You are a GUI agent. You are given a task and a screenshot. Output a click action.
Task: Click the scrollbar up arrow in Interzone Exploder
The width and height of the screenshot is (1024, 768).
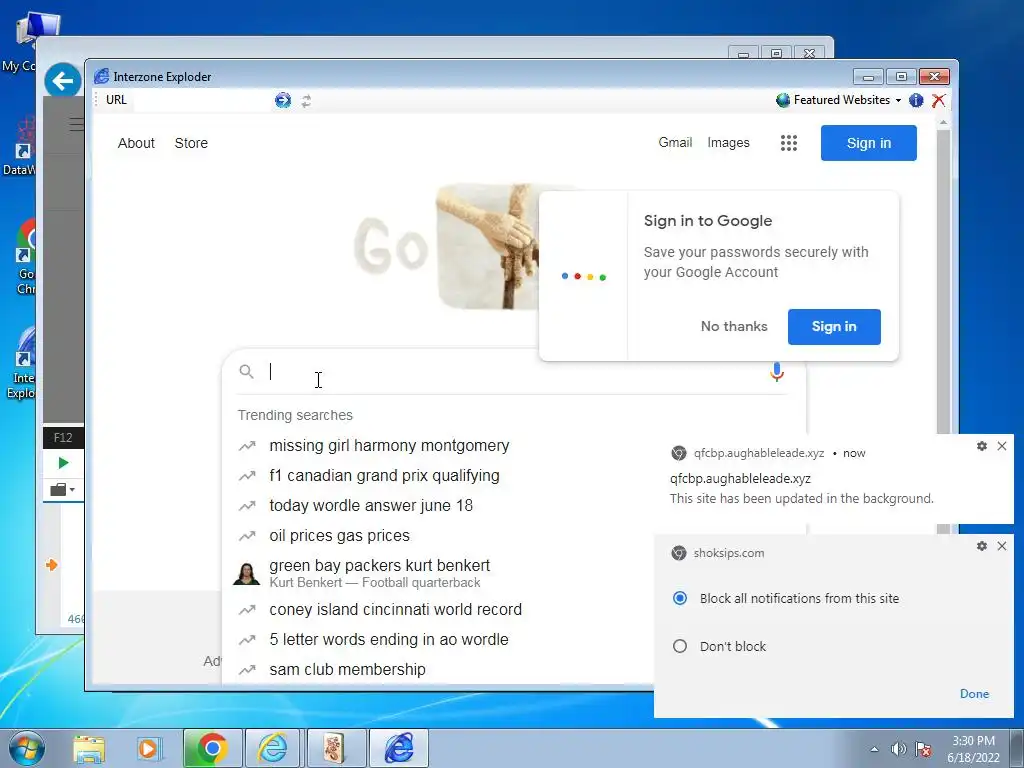(942, 122)
